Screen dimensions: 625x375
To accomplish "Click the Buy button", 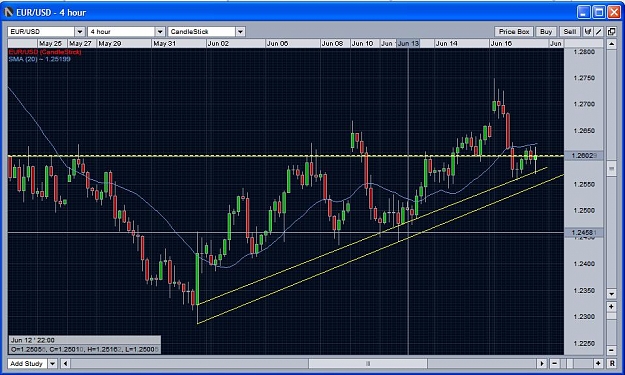I will (546, 31).
